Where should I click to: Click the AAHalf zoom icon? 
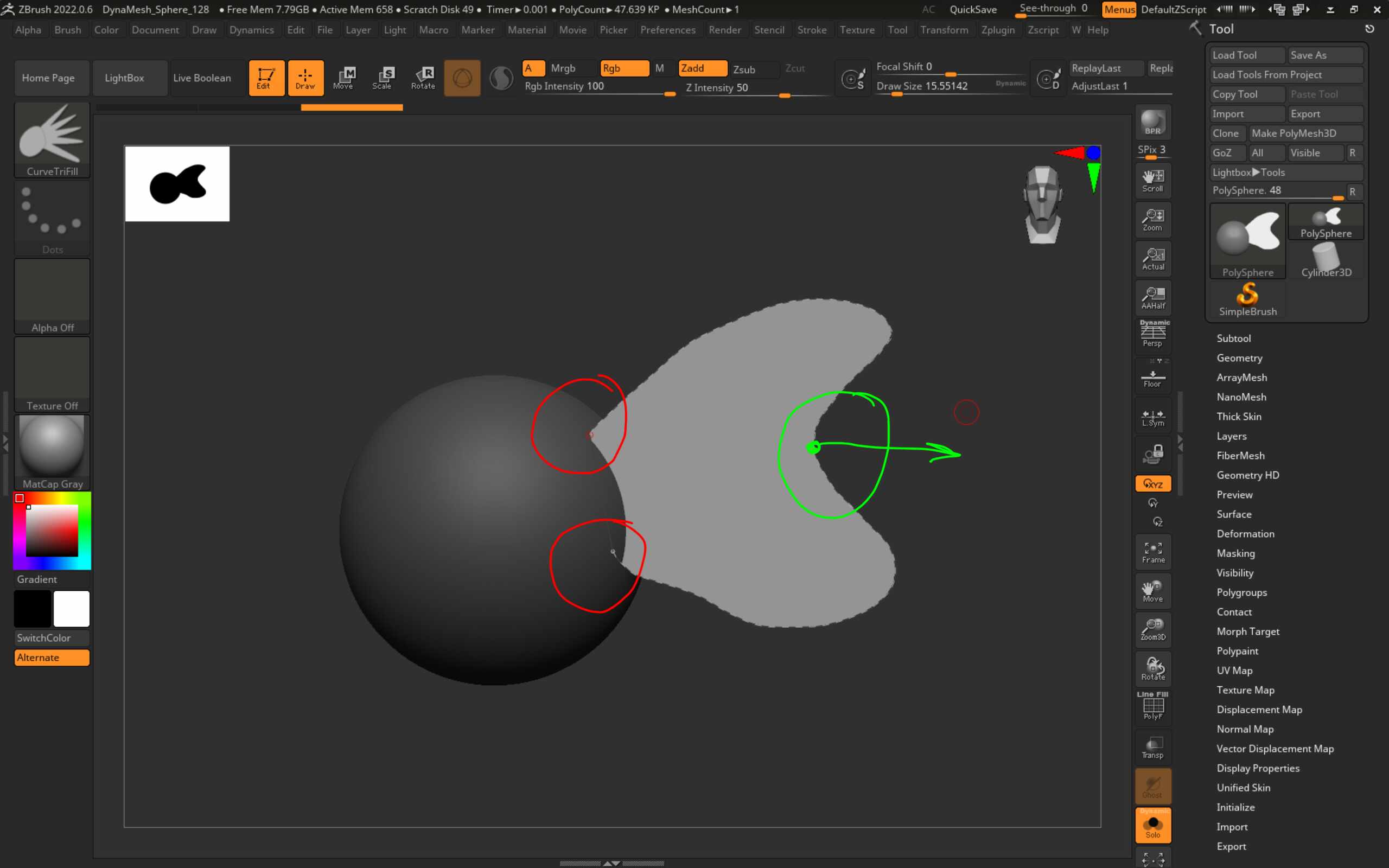click(x=1152, y=297)
